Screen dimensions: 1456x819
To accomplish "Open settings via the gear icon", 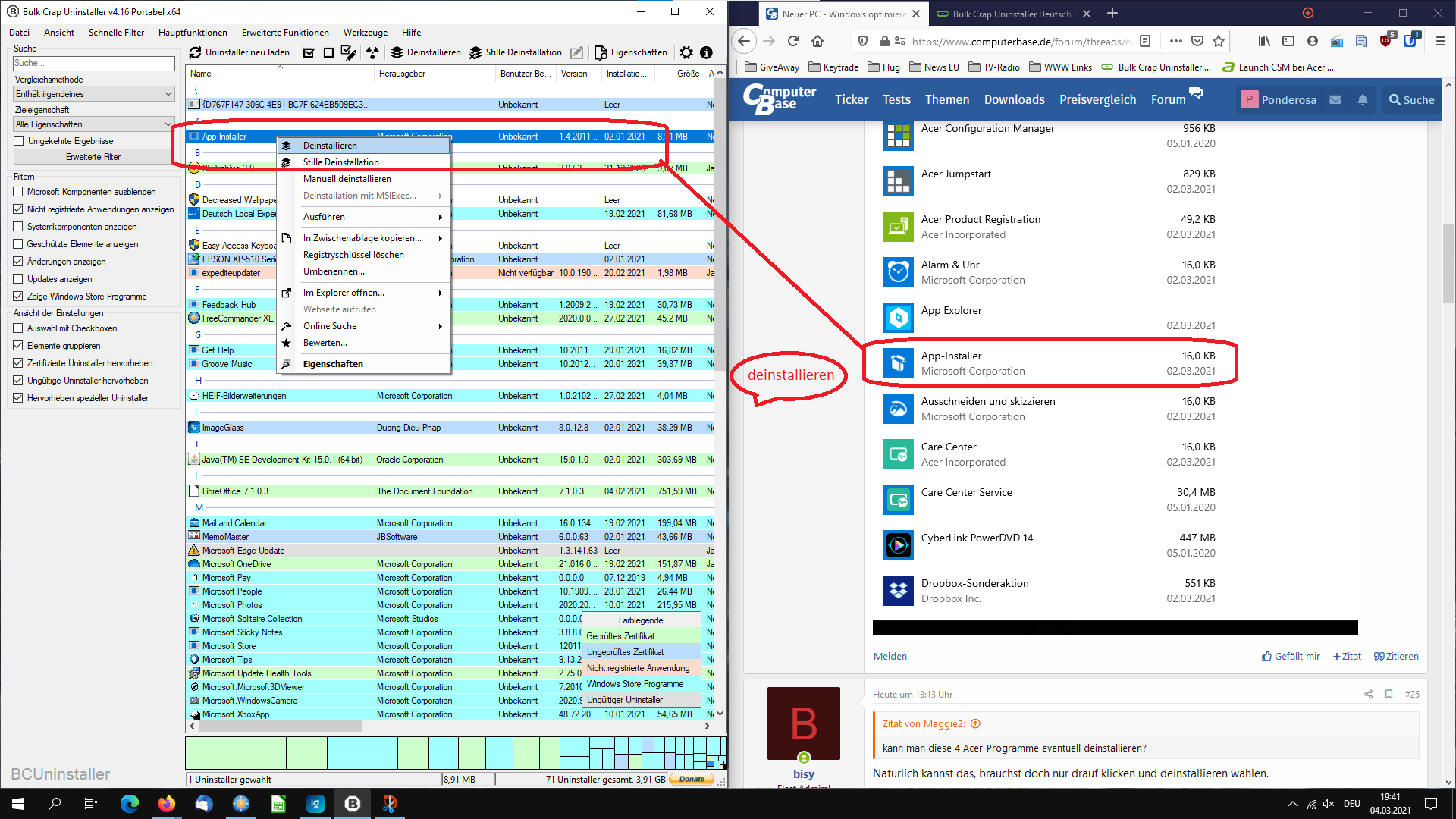I will [686, 52].
